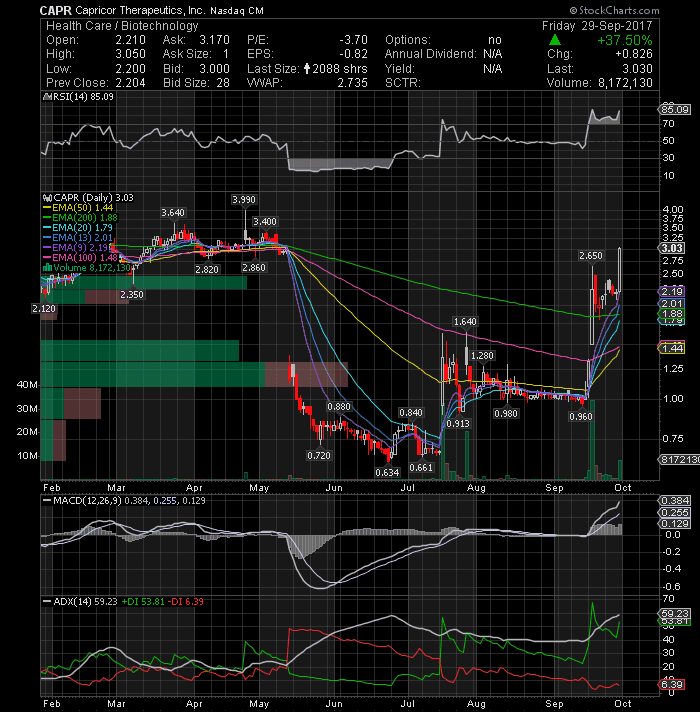
Task: Click the Friday 29-Sep-2017 date
Action: click(597, 26)
